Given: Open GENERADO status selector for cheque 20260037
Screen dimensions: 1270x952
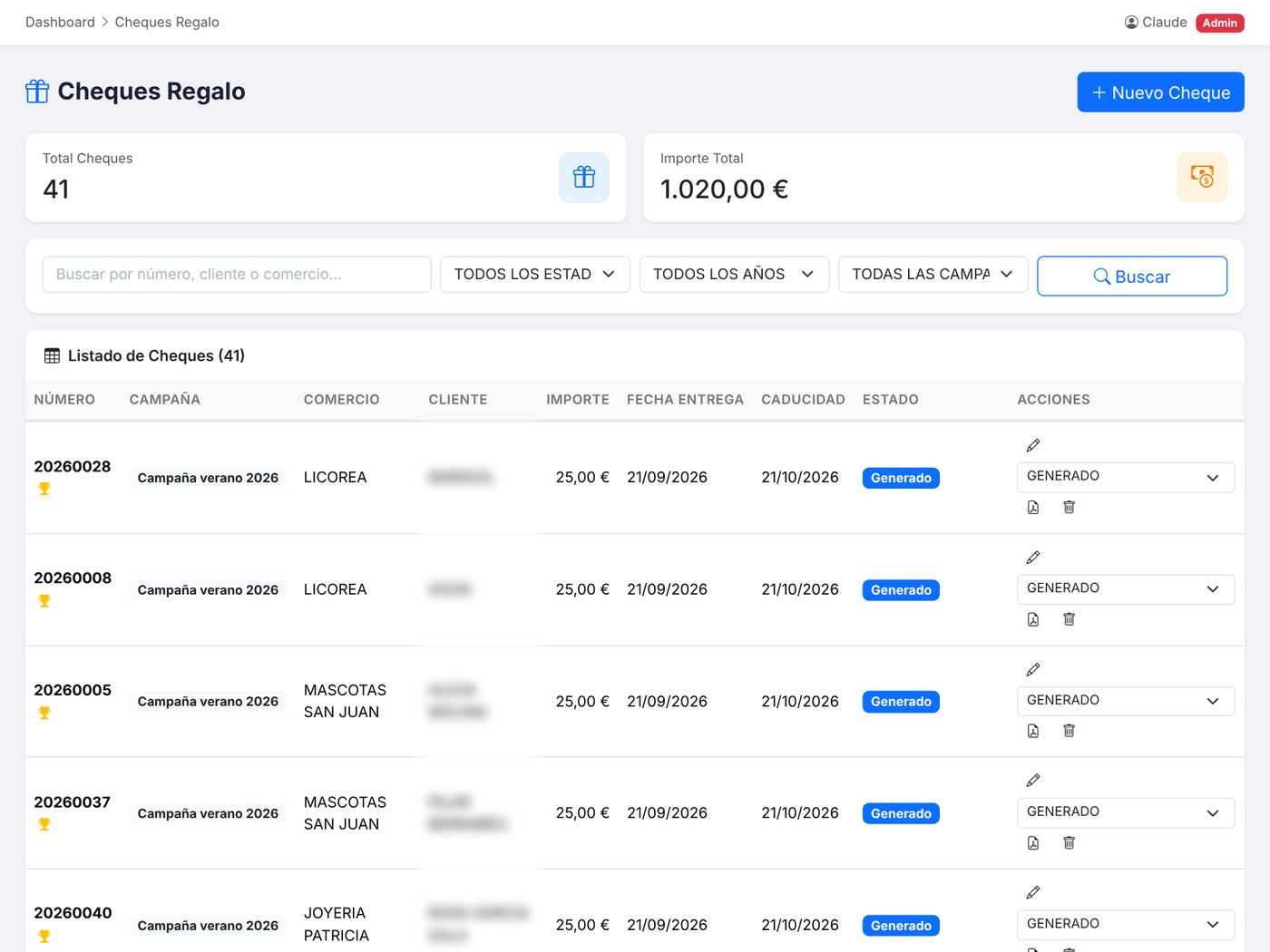Looking at the screenshot, I should [1126, 812].
